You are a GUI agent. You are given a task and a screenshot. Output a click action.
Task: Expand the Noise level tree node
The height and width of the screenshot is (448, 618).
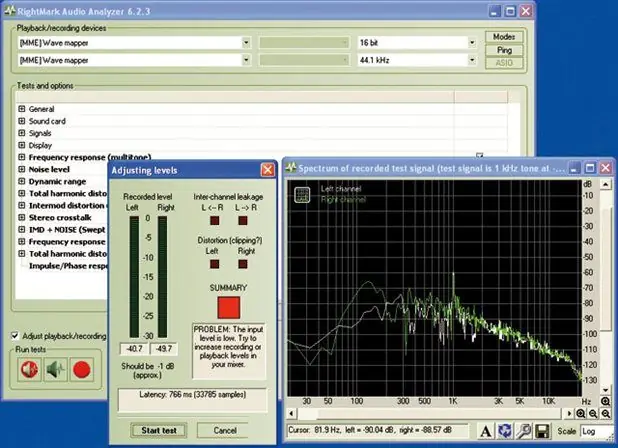coord(22,169)
